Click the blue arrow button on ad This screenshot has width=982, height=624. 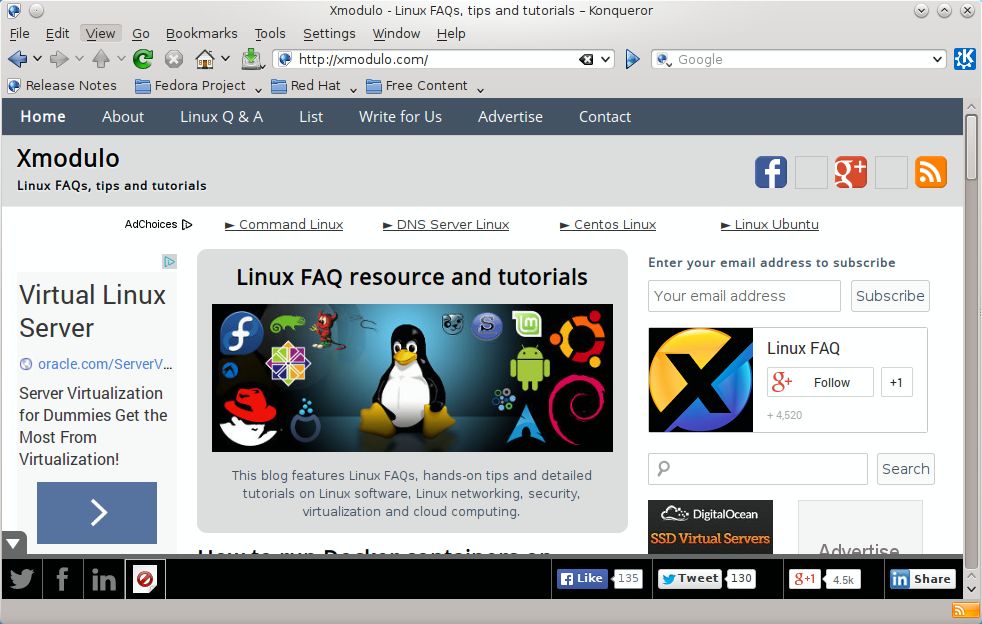(97, 512)
